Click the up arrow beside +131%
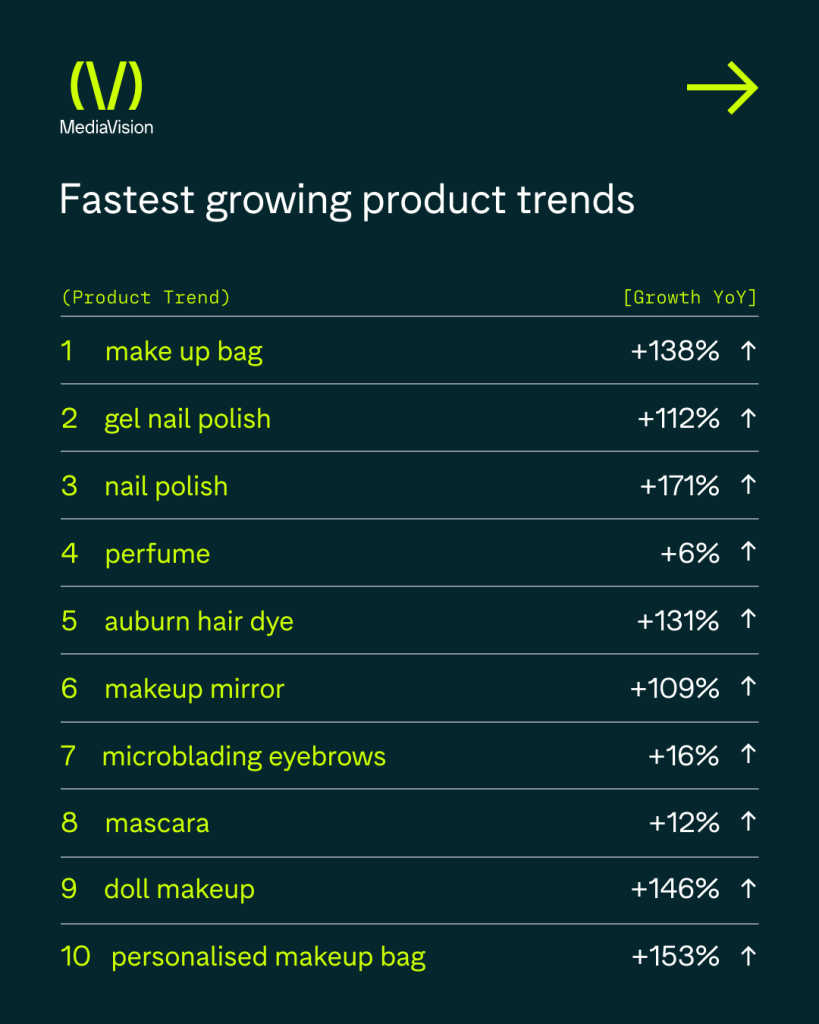819x1024 pixels. 747,620
